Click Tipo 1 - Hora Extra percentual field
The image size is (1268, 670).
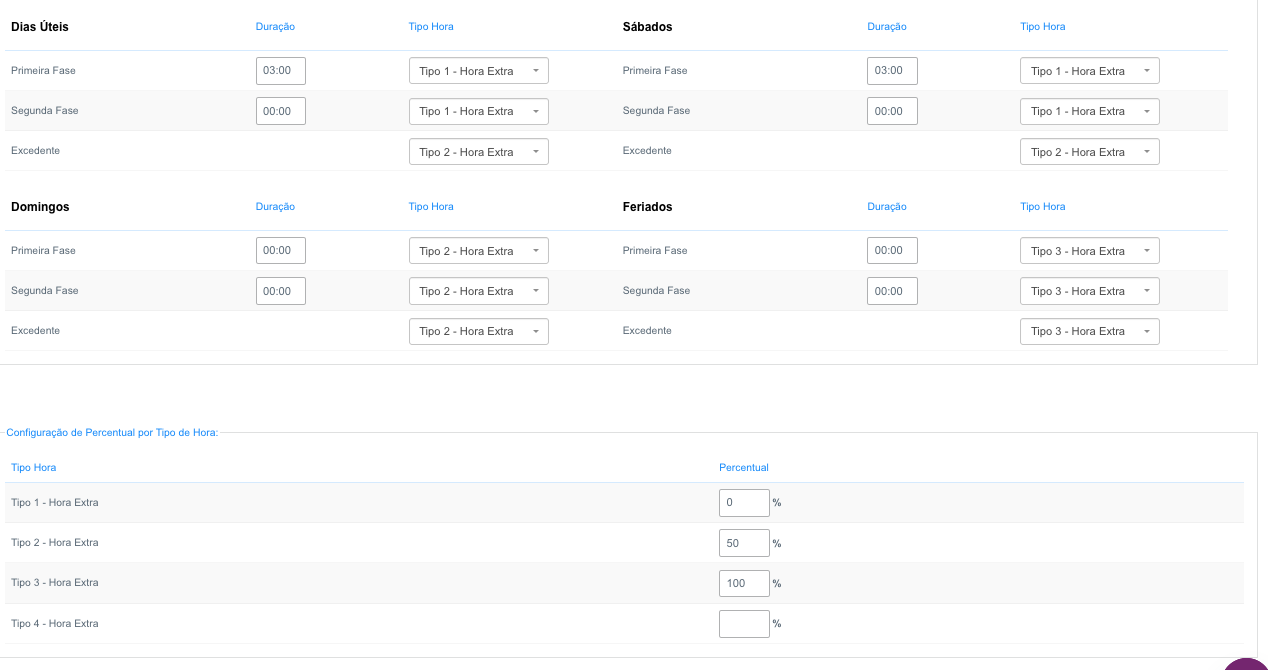click(744, 503)
